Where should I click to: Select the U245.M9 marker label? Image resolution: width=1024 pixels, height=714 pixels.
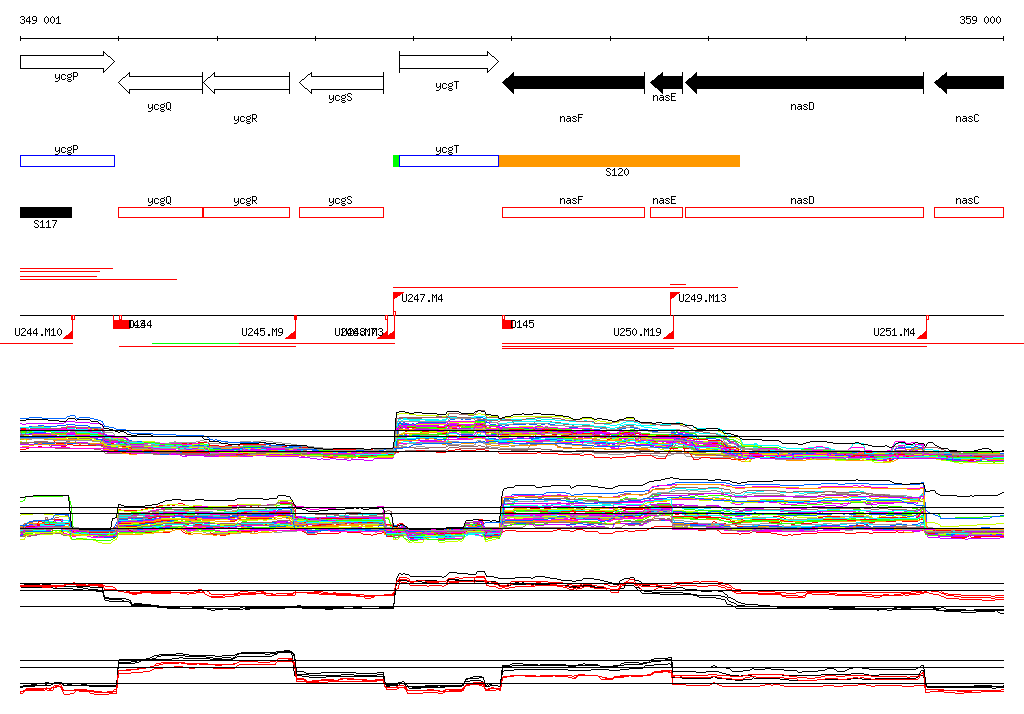click(263, 332)
